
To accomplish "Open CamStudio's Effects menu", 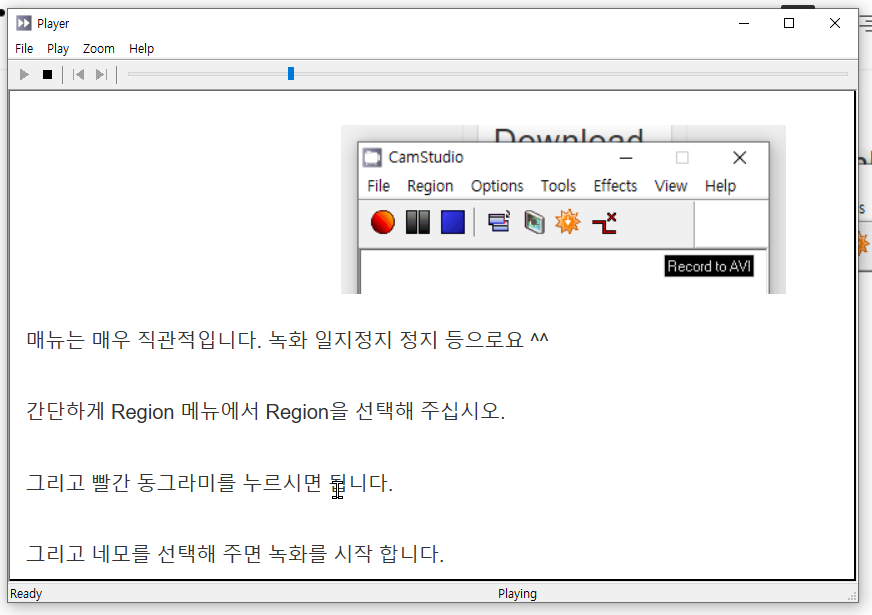I will pos(615,186).
